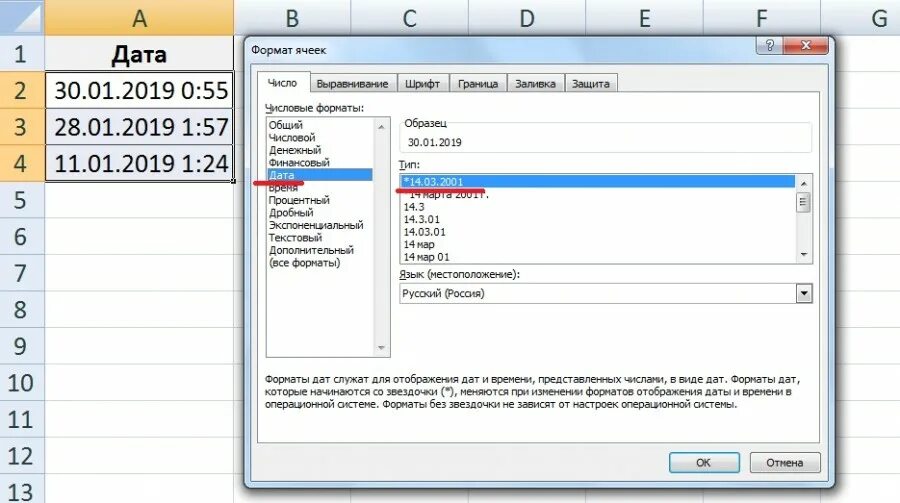This screenshot has width=900, height=503.
Task: Select the *14.03.2001 date type
Action: pos(598,181)
